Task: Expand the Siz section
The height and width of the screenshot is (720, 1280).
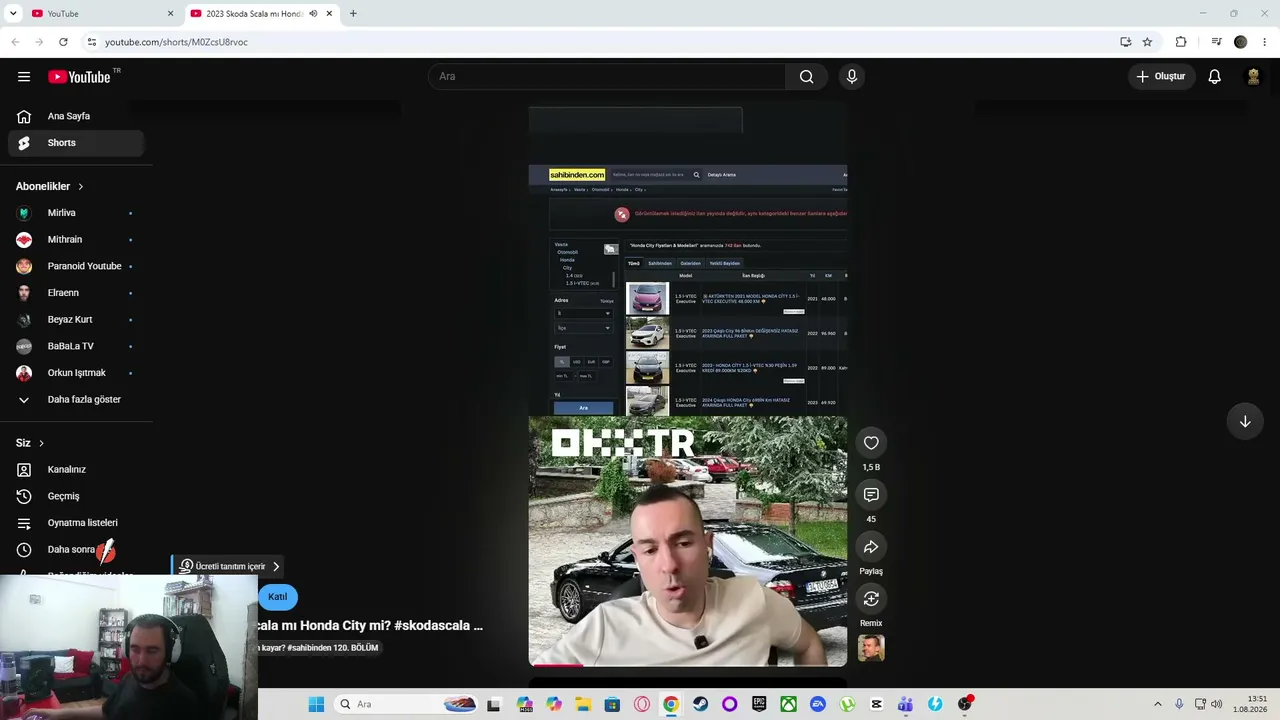Action: point(30,443)
